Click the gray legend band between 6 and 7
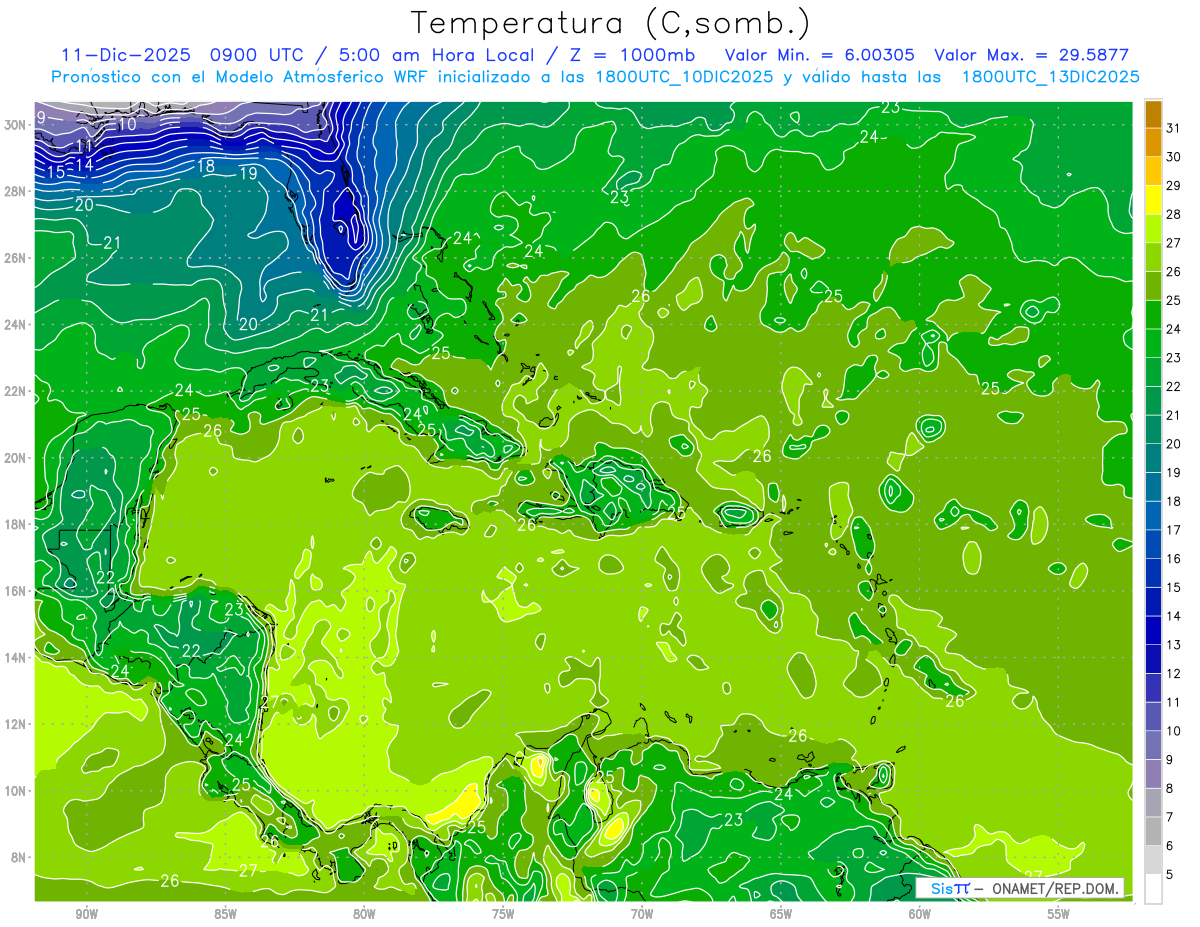The width and height of the screenshot is (1200, 927). (x=1153, y=832)
